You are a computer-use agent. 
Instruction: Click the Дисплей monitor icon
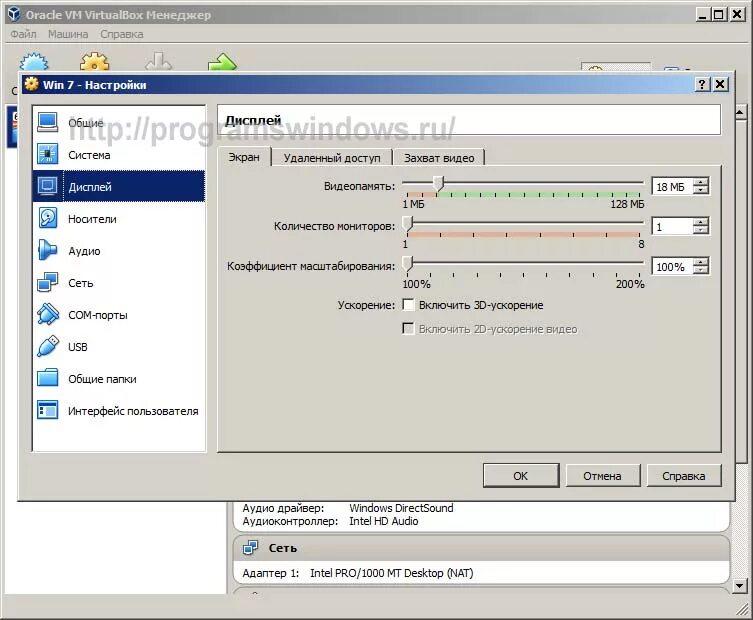48,186
